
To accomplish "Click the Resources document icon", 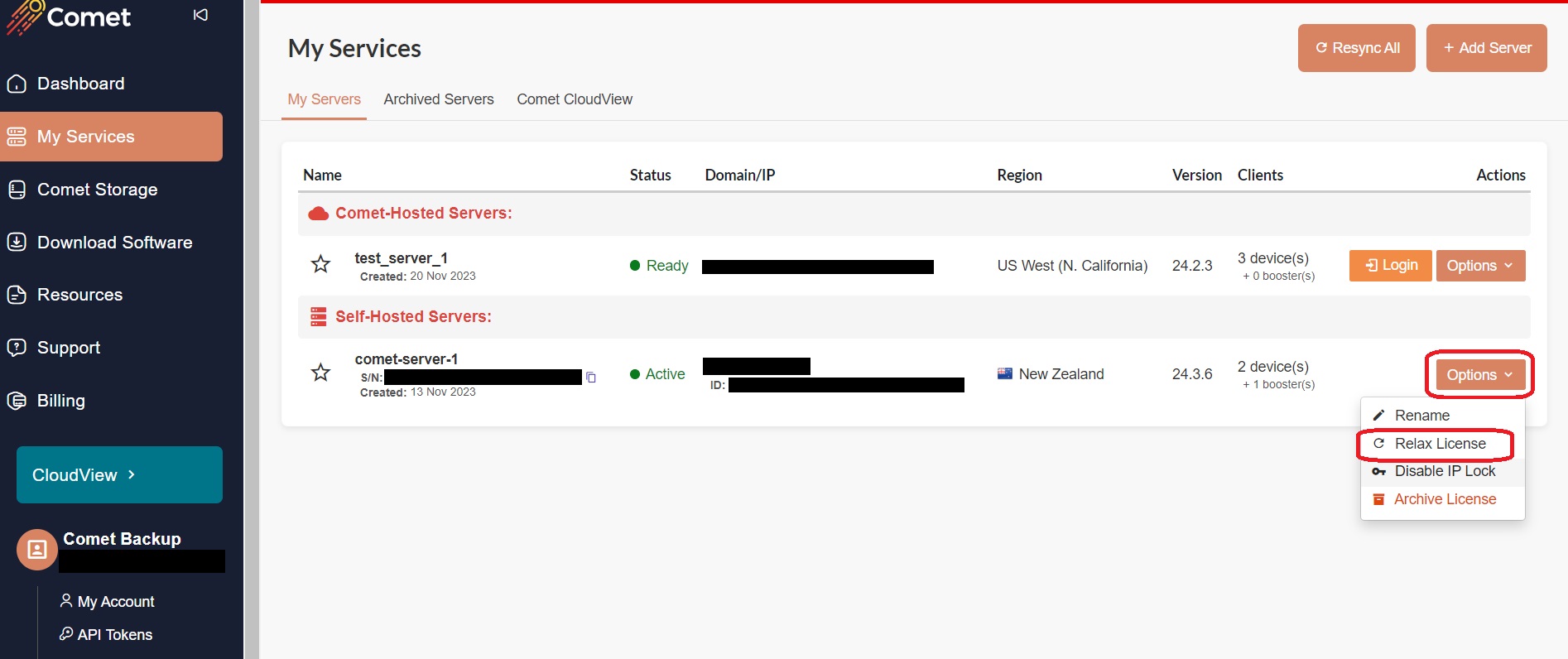I will point(17,295).
